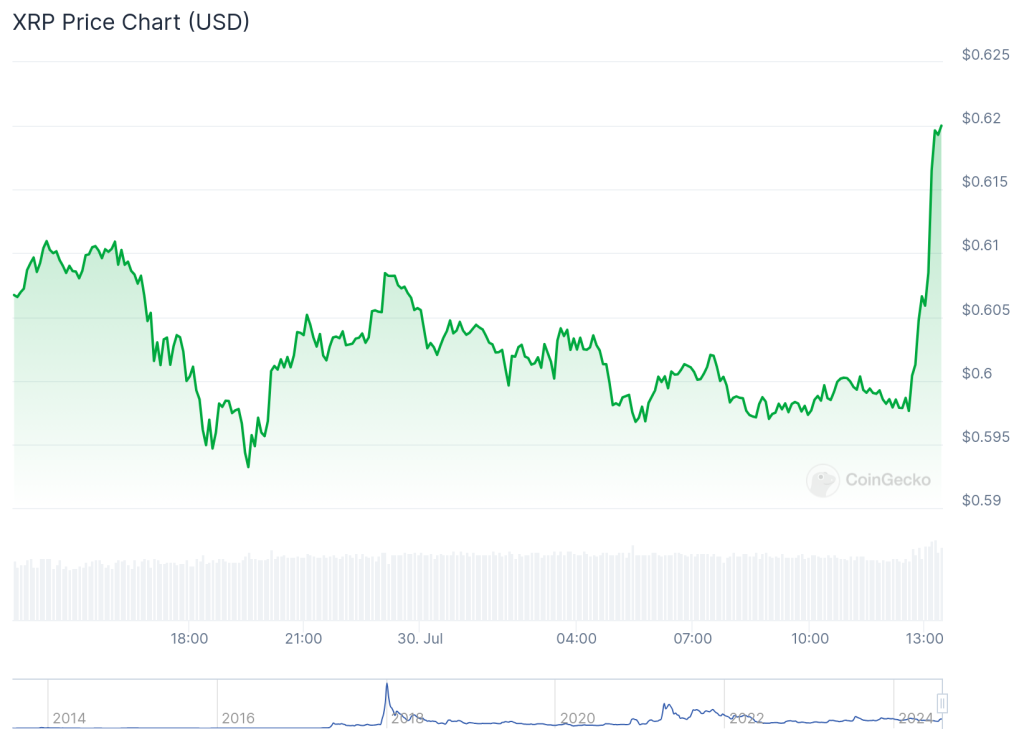This screenshot has height=747, width=1024.
Task: Click the 21:00 time axis label
Action: click(x=303, y=638)
